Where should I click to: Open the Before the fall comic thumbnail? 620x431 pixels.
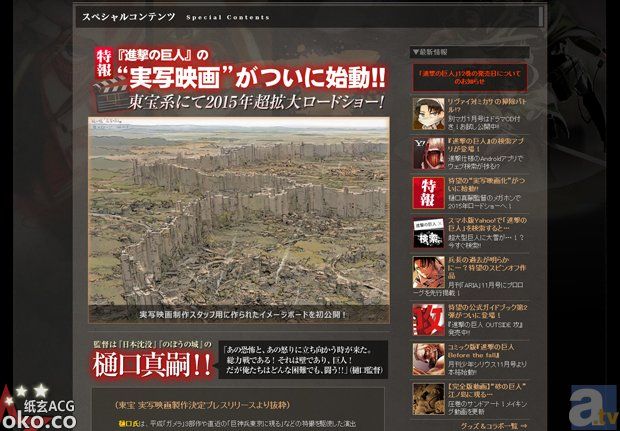429,359
